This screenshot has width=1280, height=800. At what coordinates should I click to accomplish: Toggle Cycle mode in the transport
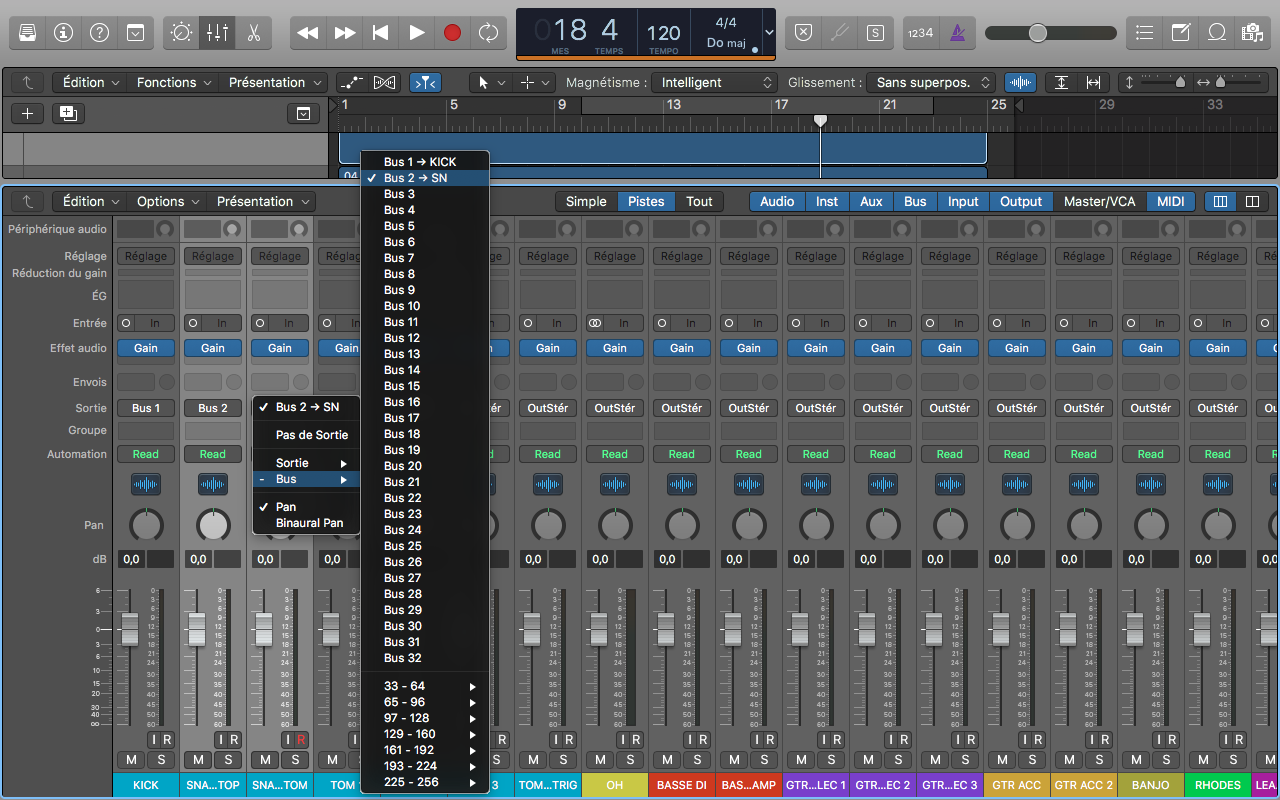(x=488, y=32)
